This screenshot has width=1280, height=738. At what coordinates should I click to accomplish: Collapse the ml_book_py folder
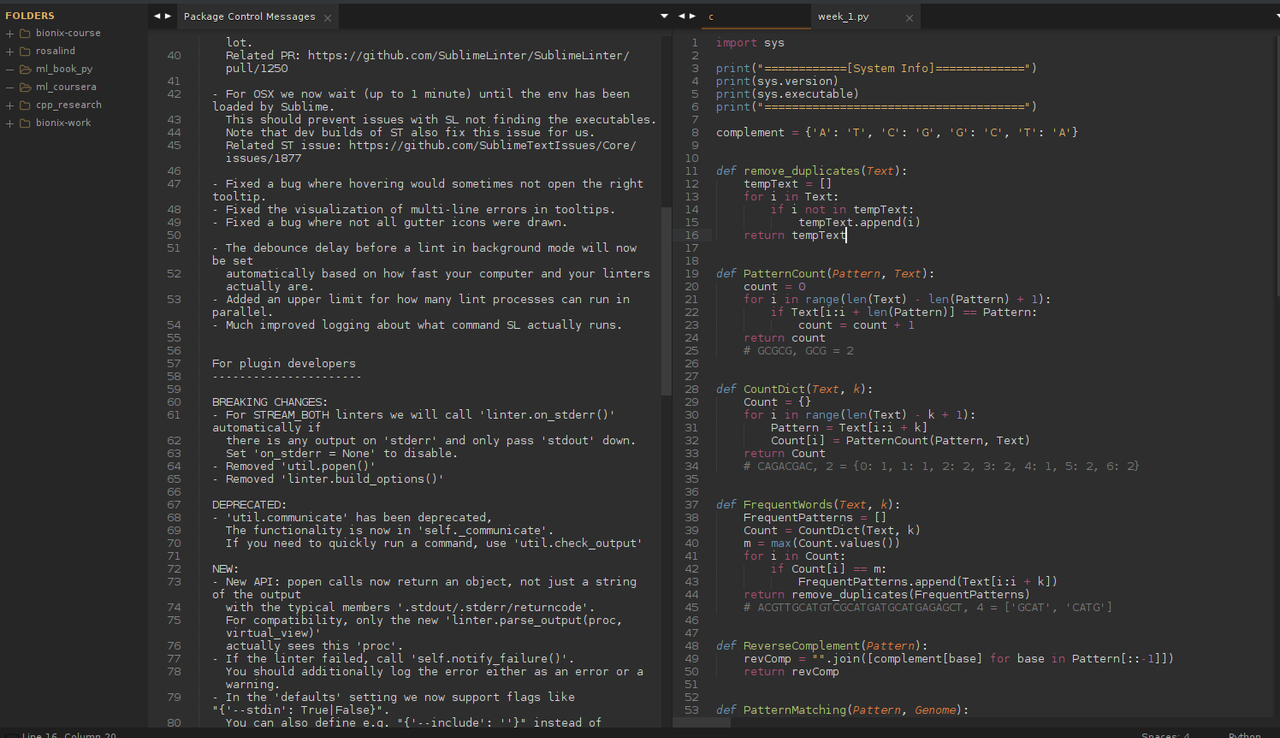point(10,69)
